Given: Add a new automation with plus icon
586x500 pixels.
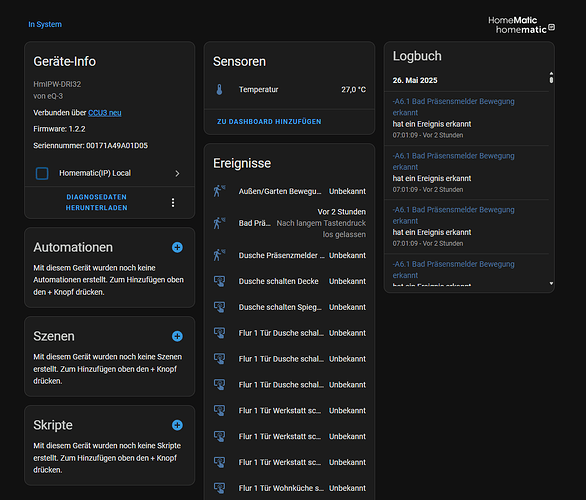Looking at the screenshot, I should pyautogui.click(x=177, y=247).
